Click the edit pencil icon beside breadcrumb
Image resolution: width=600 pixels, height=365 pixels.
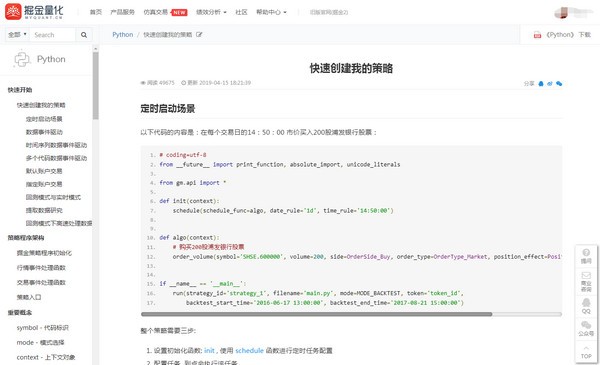pyautogui.click(x=199, y=34)
